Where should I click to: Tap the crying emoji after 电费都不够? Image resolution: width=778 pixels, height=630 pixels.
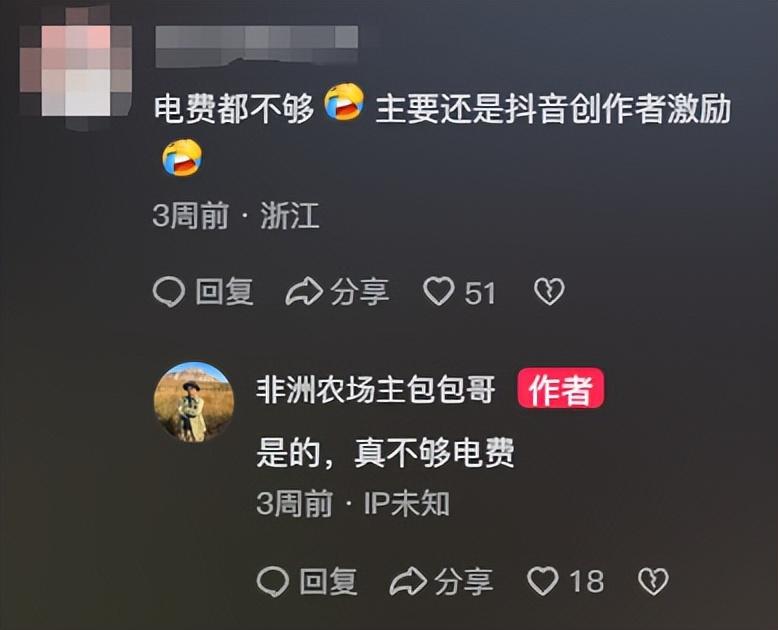coord(344,102)
